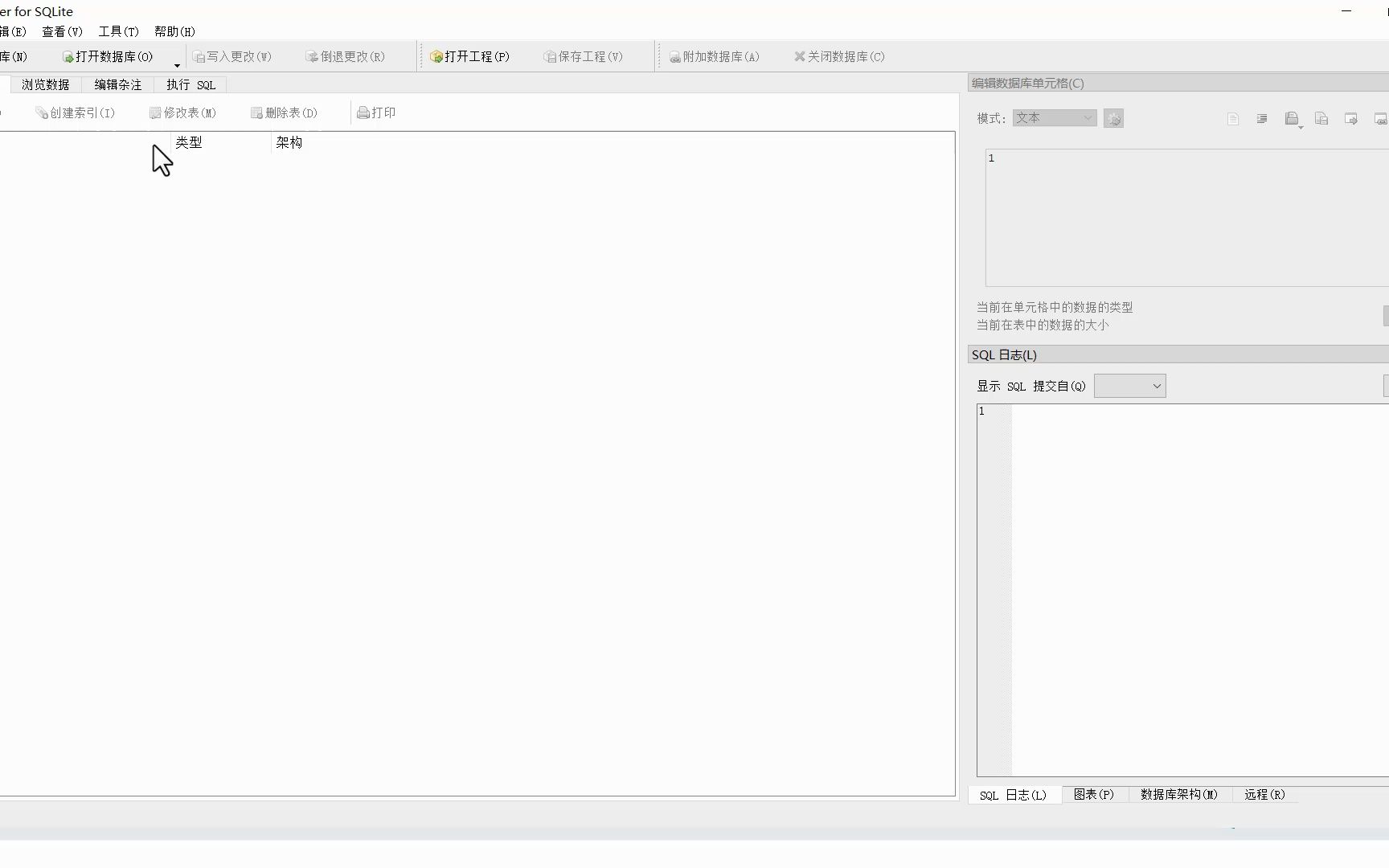Click Save Project (保存工程) toolbar button
This screenshot has height=868, width=1389.
(584, 57)
